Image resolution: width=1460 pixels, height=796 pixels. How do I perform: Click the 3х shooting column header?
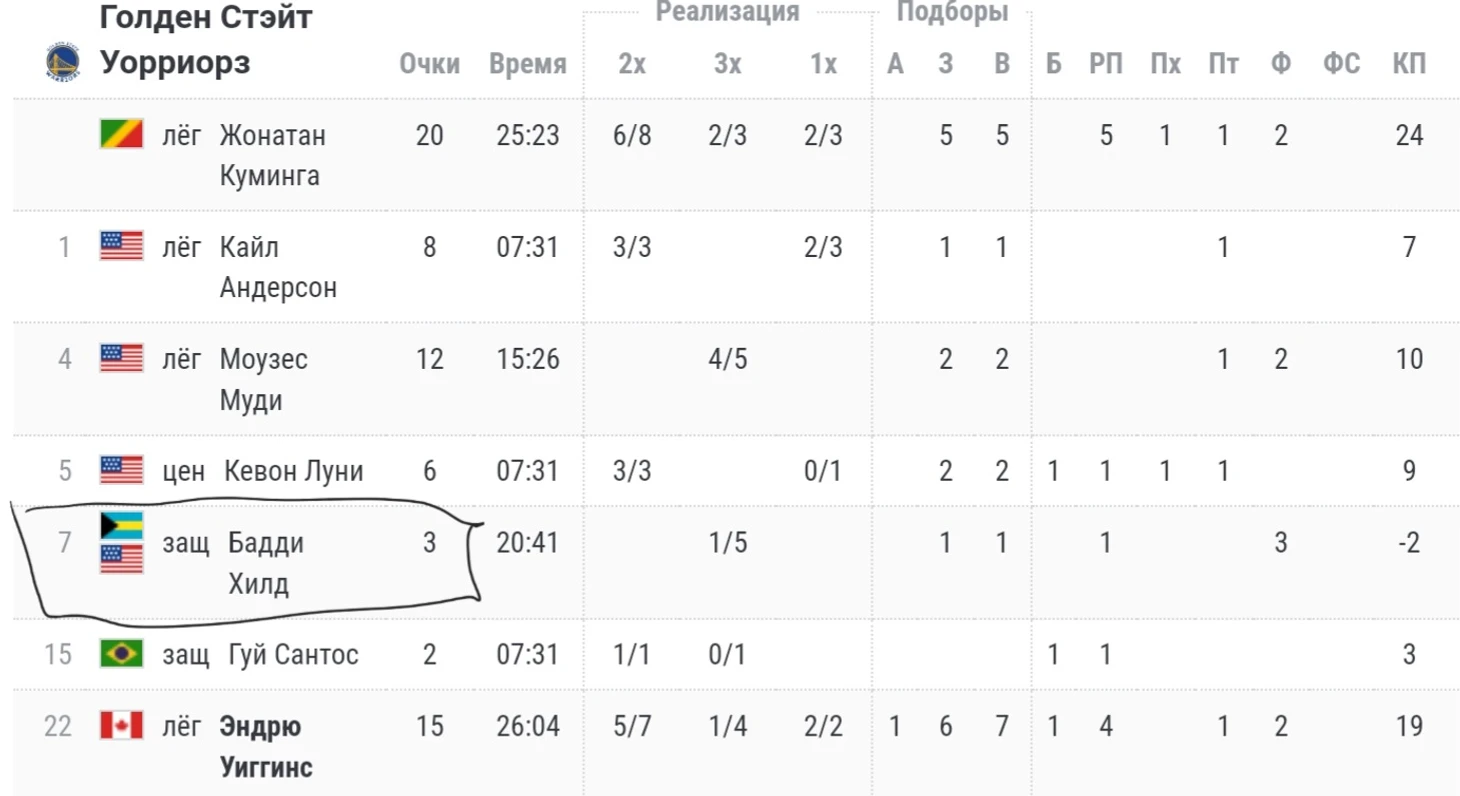point(728,64)
